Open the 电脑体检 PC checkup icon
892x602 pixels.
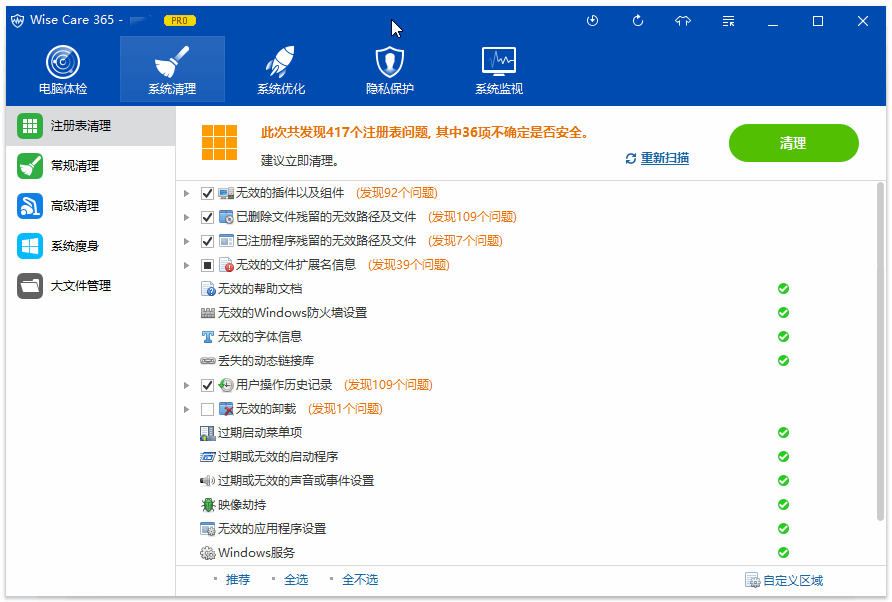coord(63,63)
